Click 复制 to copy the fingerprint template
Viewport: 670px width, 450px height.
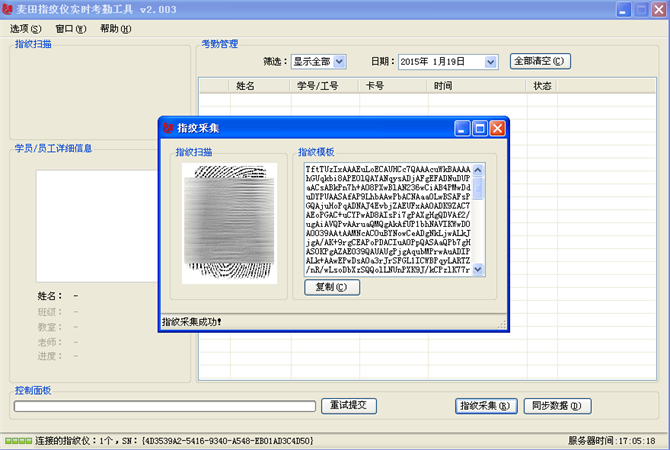(331, 288)
